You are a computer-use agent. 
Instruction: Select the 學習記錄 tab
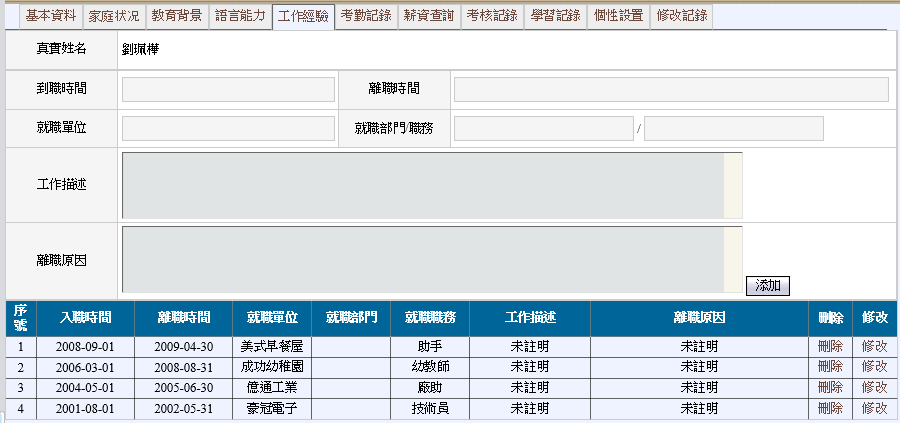[554, 16]
